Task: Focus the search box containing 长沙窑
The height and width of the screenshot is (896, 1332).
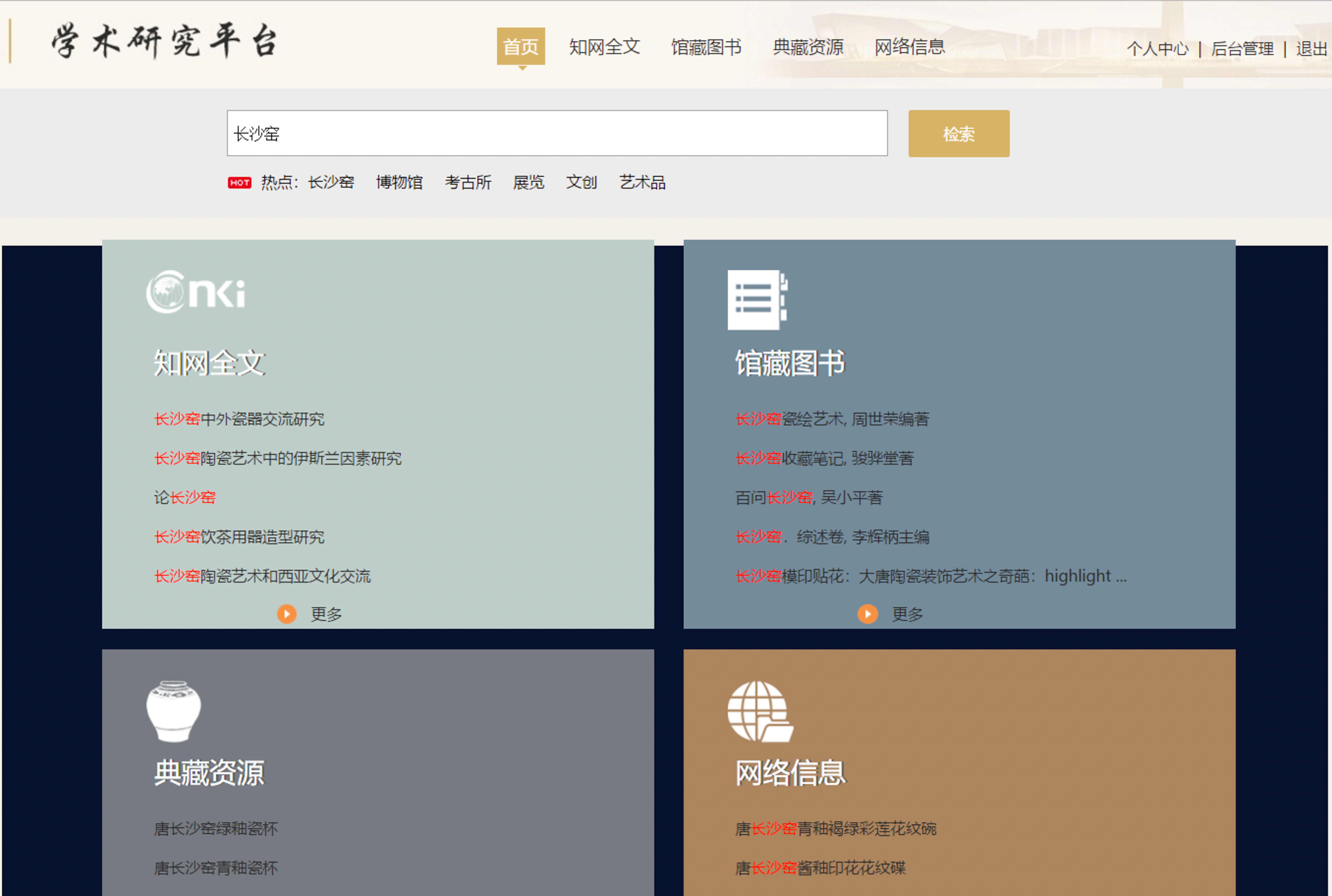Action: click(557, 133)
